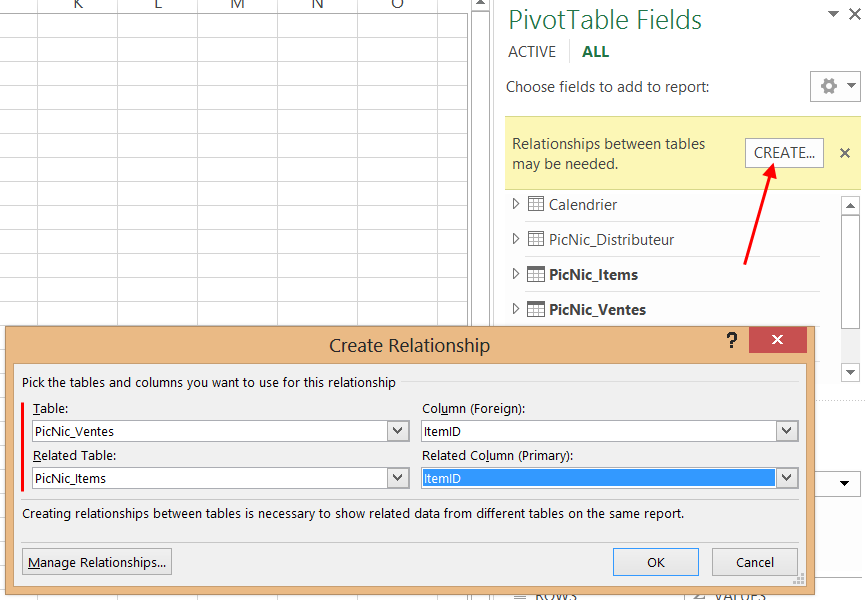Expand the PicNic_Ventes table node
Viewport: 867px width, 600px height.
tap(516, 309)
